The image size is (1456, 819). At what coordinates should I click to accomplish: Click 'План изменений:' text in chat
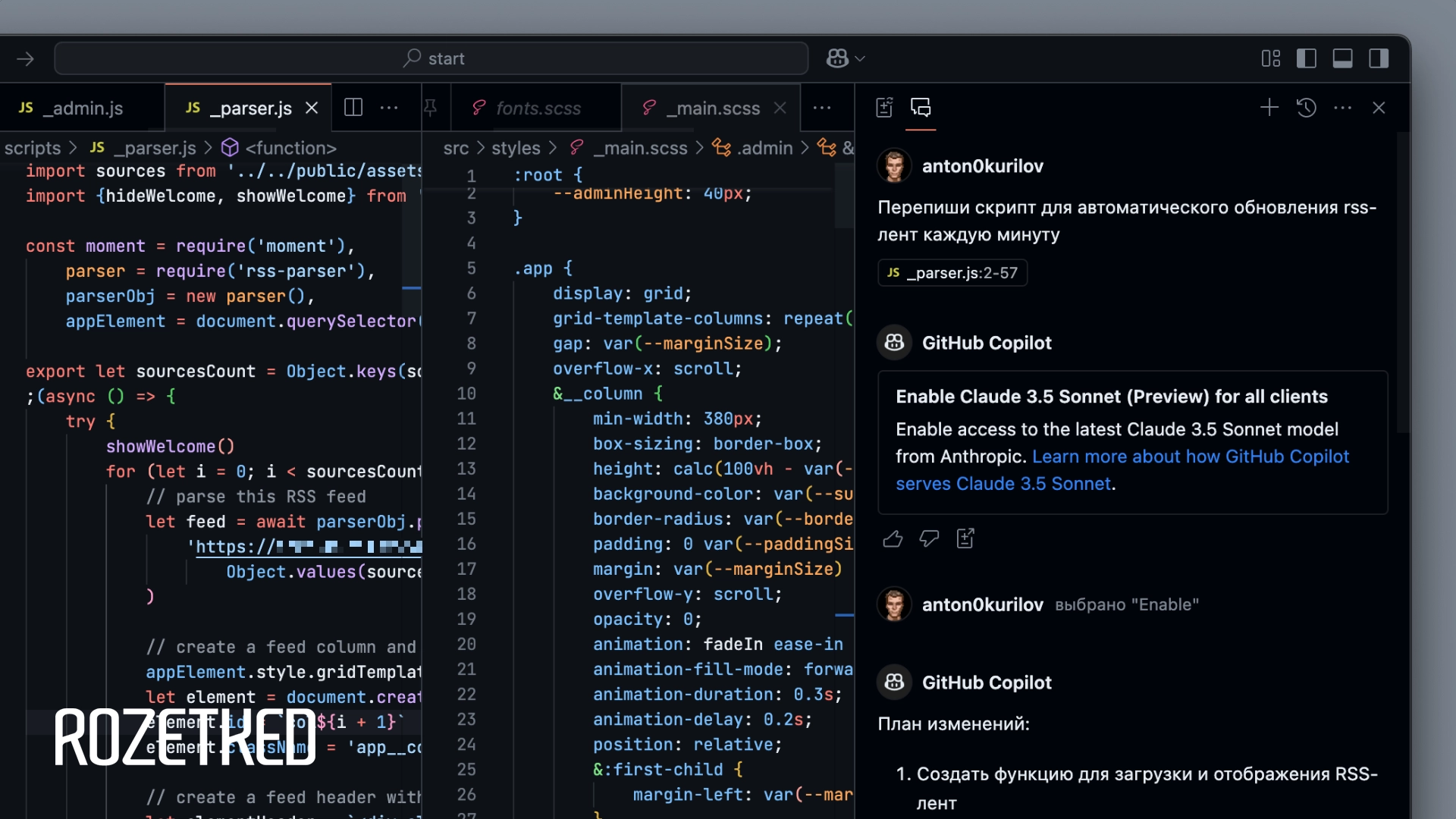click(x=953, y=724)
